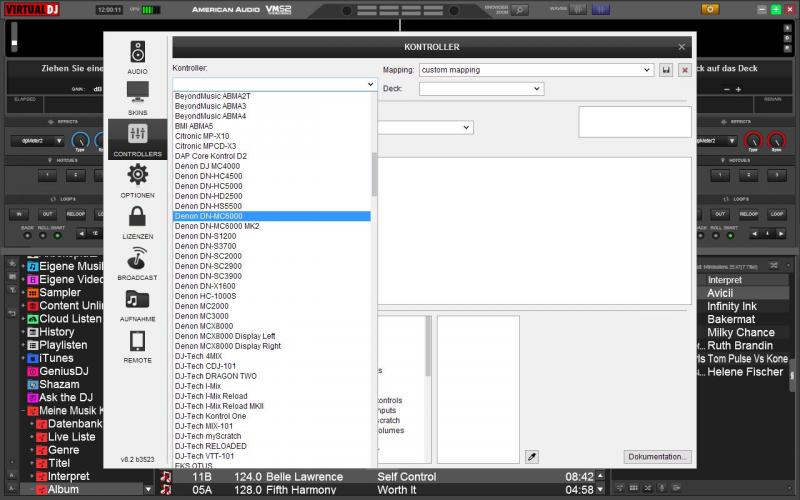The height and width of the screenshot is (500, 800).
Task: Adjust left deck blue effect Type knob
Action: pyautogui.click(x=80, y=140)
